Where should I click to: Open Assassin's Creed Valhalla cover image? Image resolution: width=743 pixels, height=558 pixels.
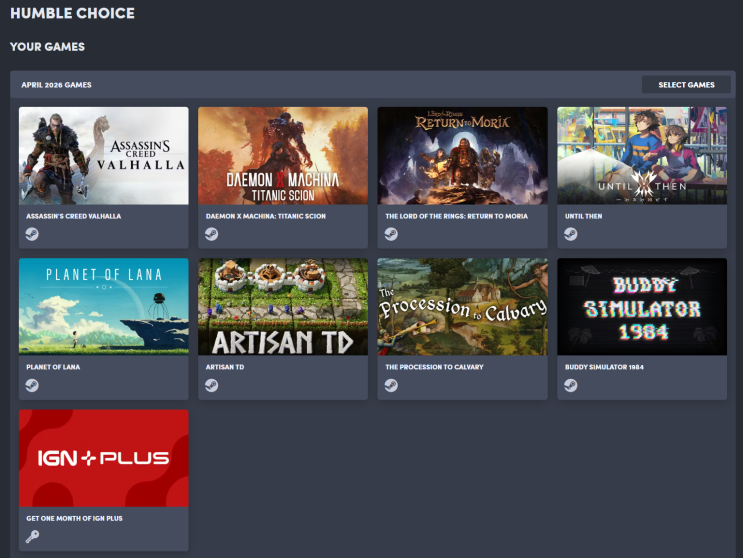(x=104, y=156)
